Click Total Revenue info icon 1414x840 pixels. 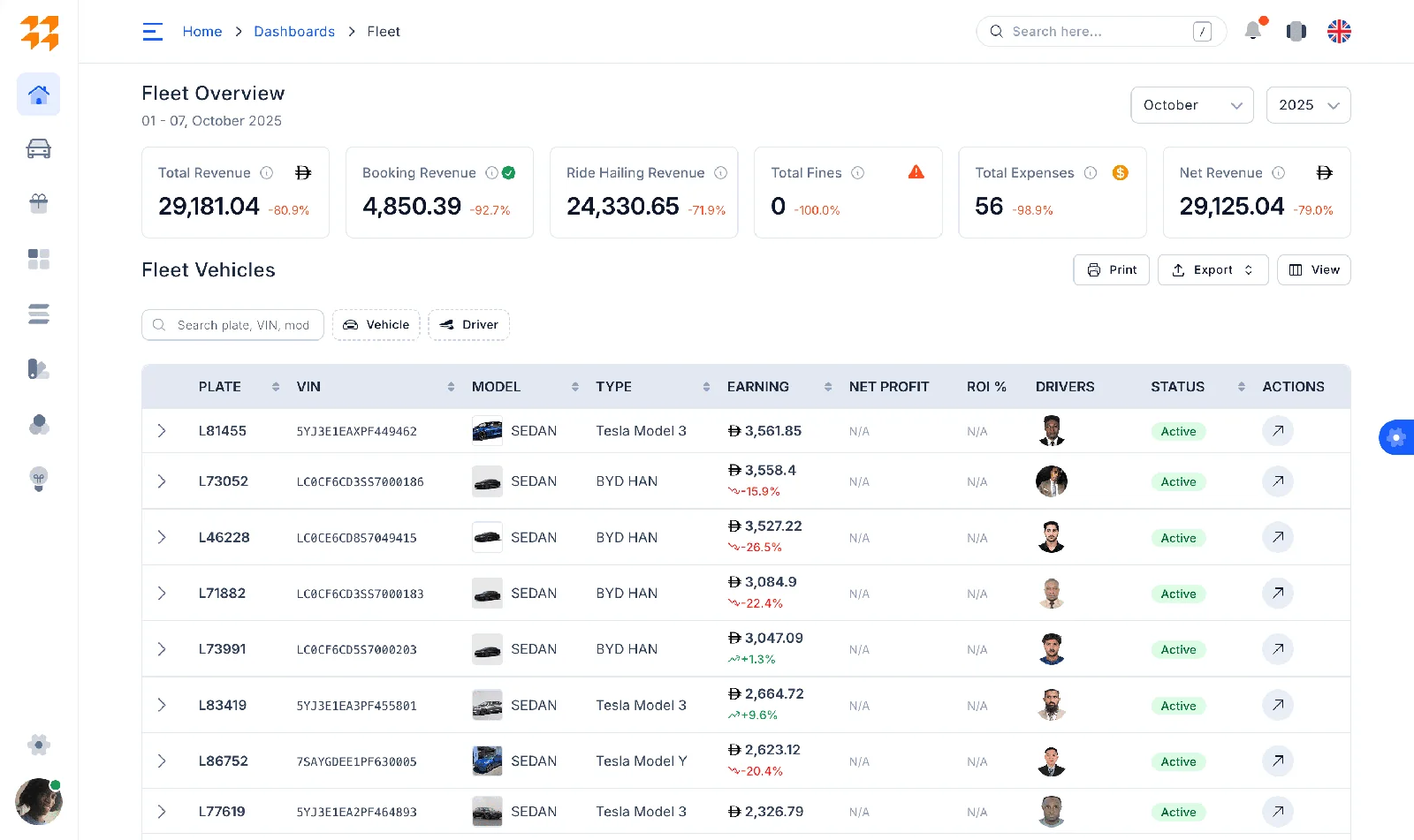[266, 173]
